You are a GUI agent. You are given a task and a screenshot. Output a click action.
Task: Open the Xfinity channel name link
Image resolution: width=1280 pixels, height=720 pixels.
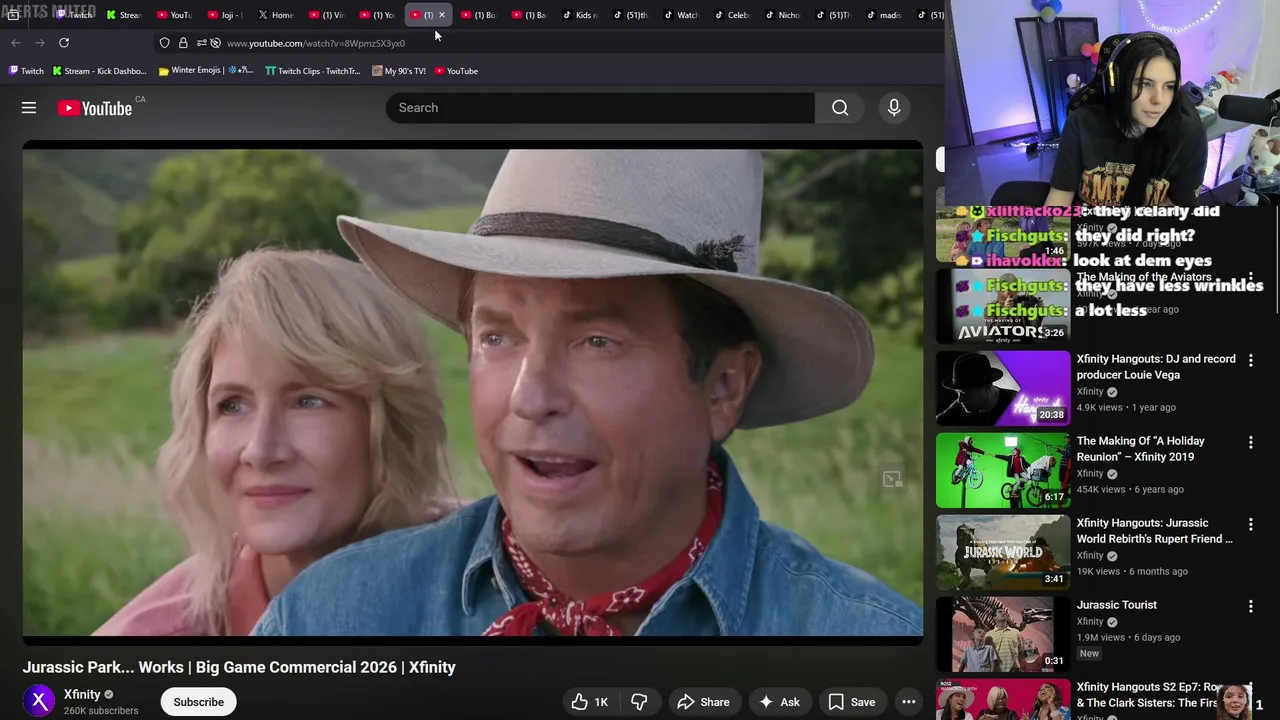pyautogui.click(x=82, y=694)
